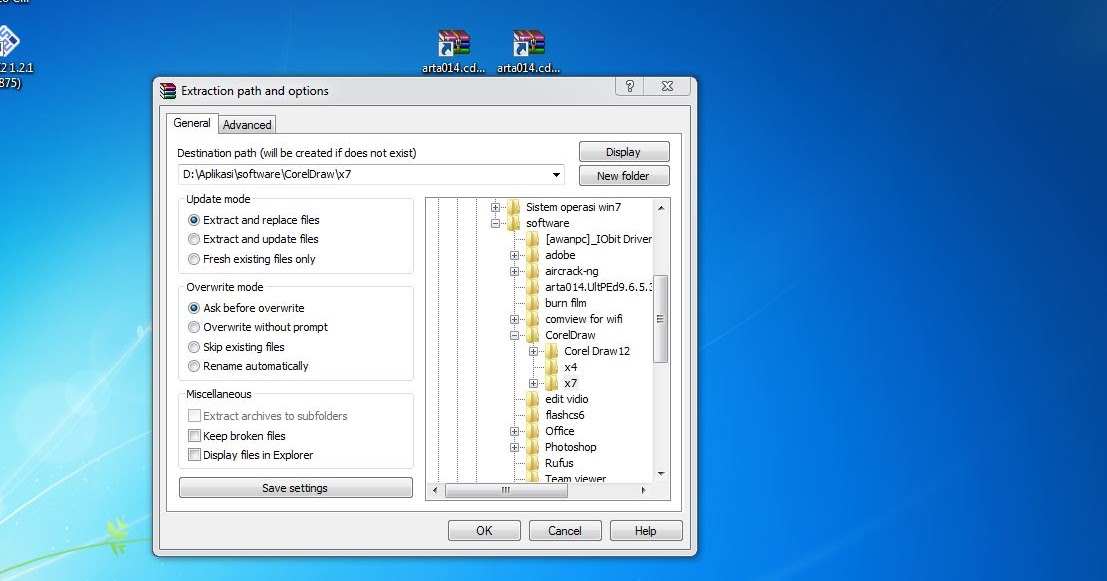Click folder icon beside [awanpc]_IObit Driver
Screen dimensions: 1107x581
[x=532, y=239]
